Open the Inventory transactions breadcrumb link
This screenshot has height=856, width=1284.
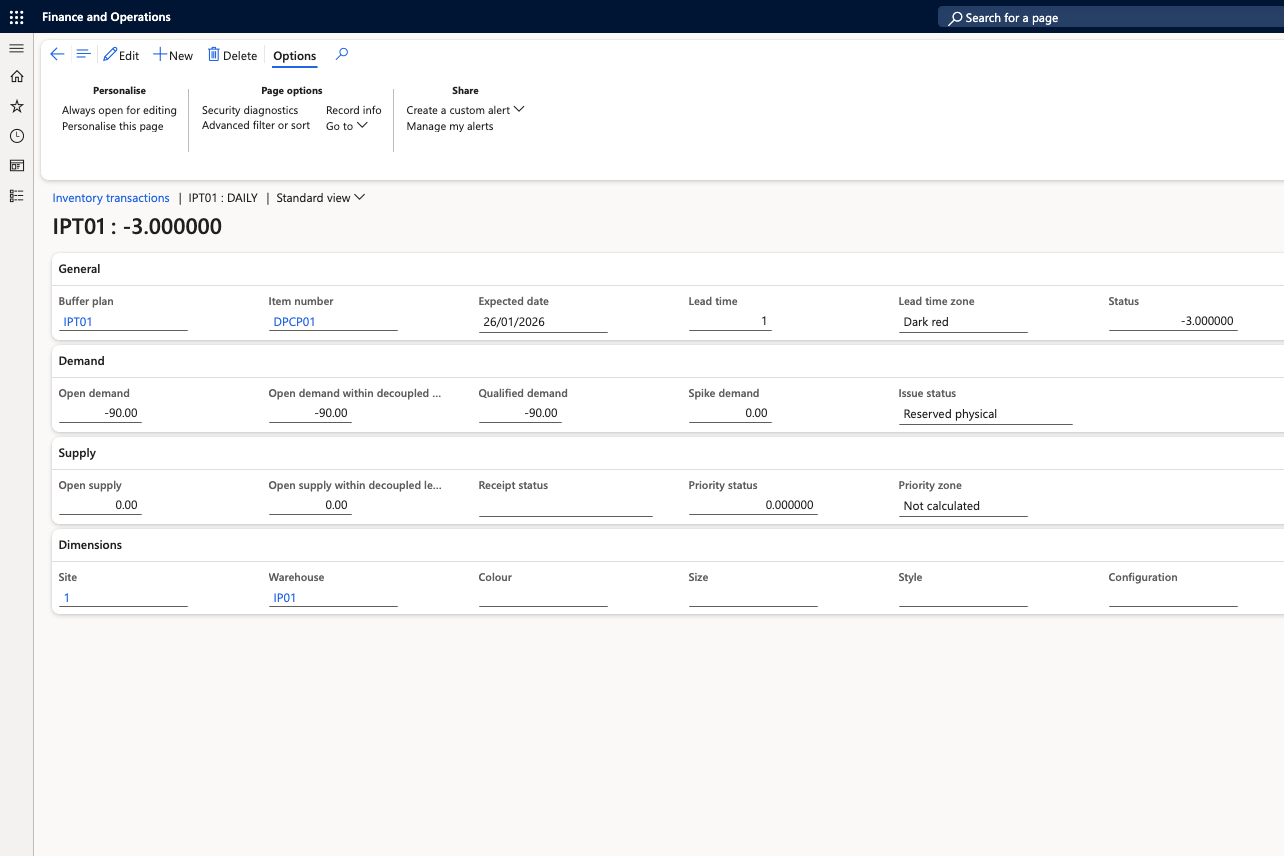coord(111,198)
